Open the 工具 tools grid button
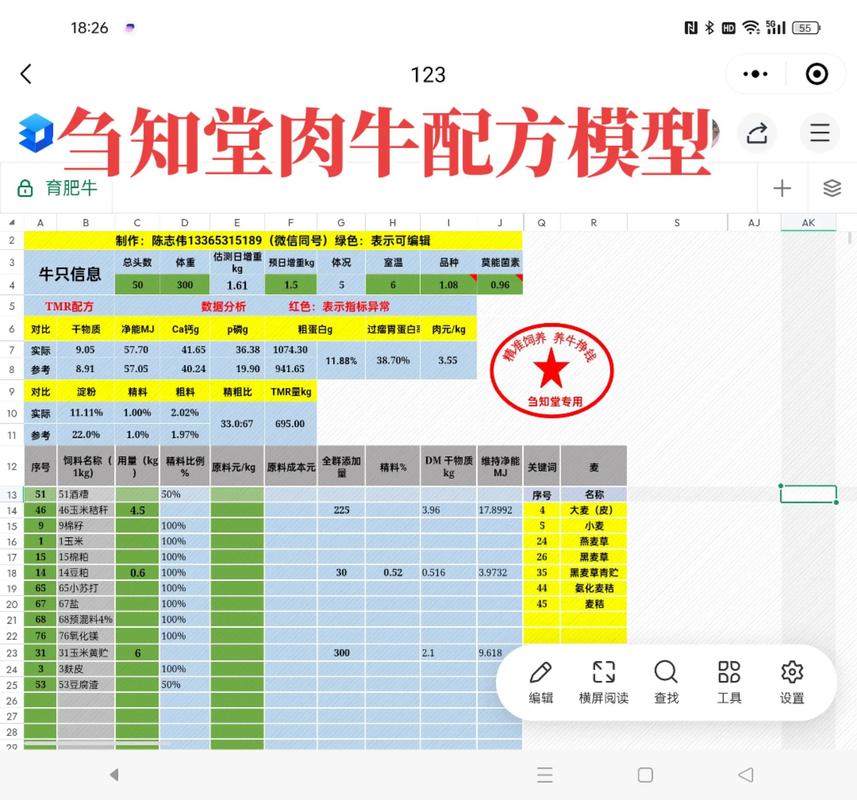This screenshot has width=857, height=800. (x=729, y=682)
